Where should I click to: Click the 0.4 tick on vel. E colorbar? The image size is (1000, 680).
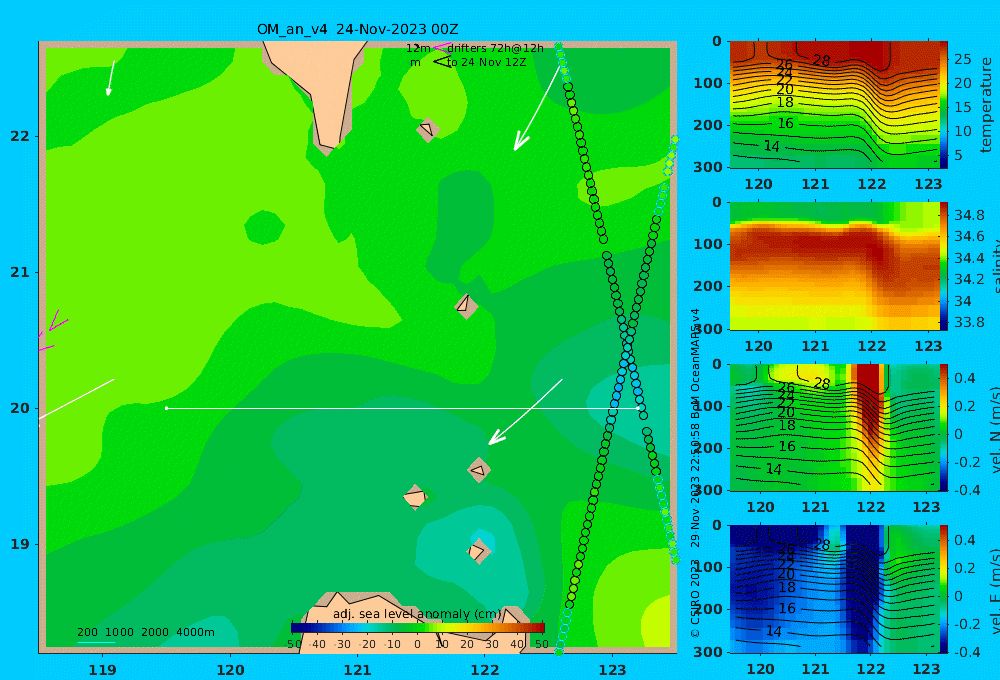coord(965,540)
